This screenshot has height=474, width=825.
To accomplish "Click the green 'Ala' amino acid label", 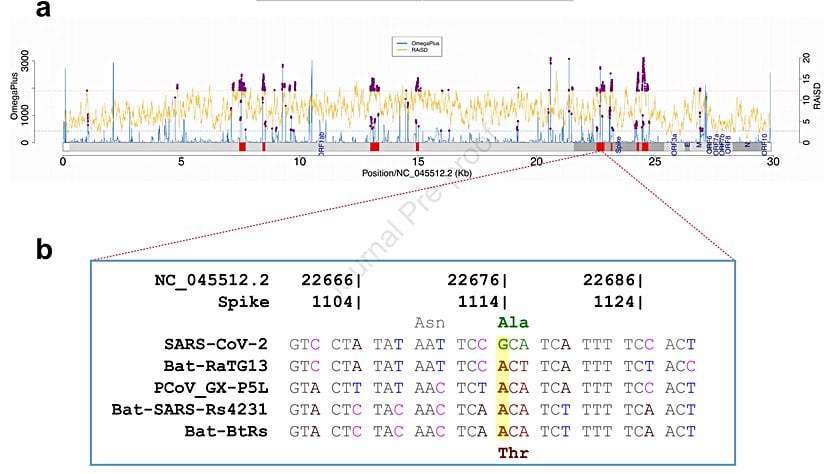I will 513,323.
